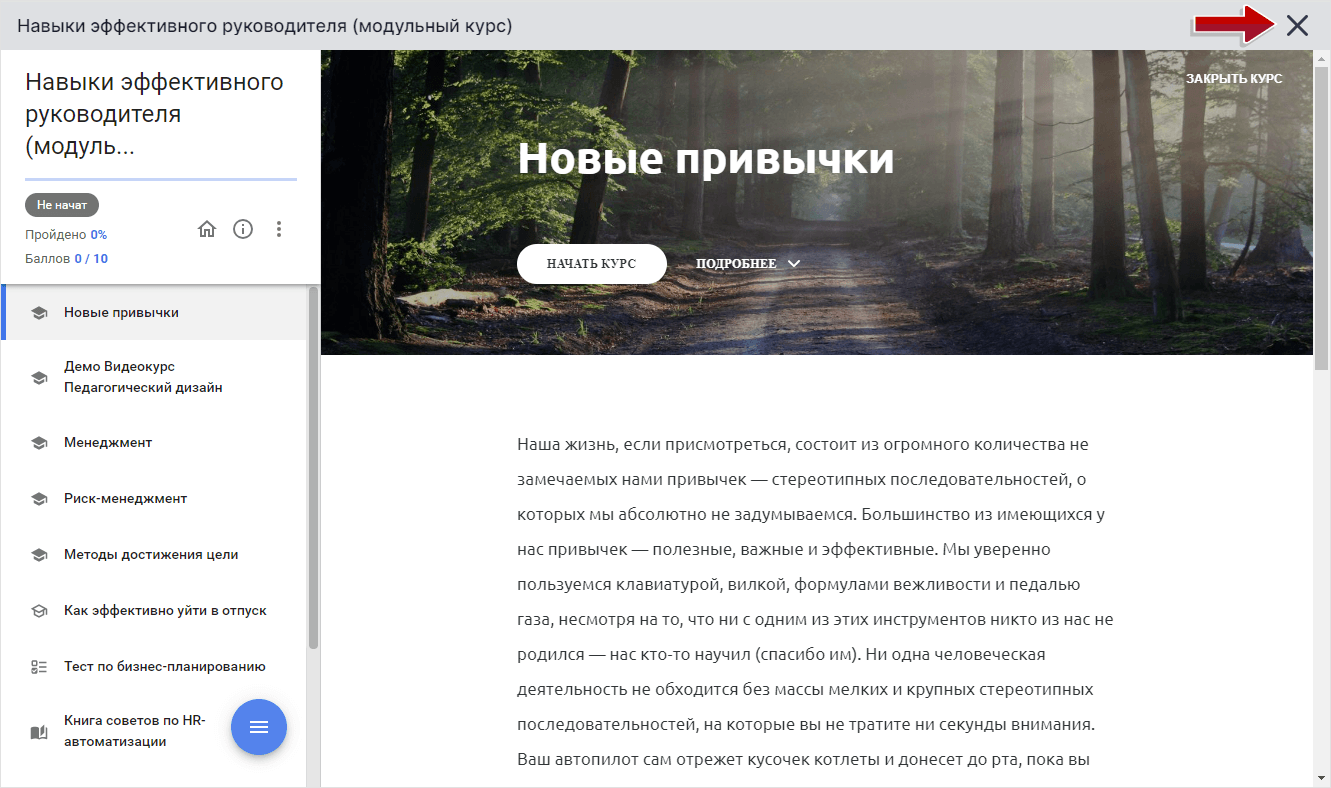This screenshot has width=1331, height=788.
Task: Click the test icon beside Тест по бизнес-планированию
Action: (x=39, y=665)
